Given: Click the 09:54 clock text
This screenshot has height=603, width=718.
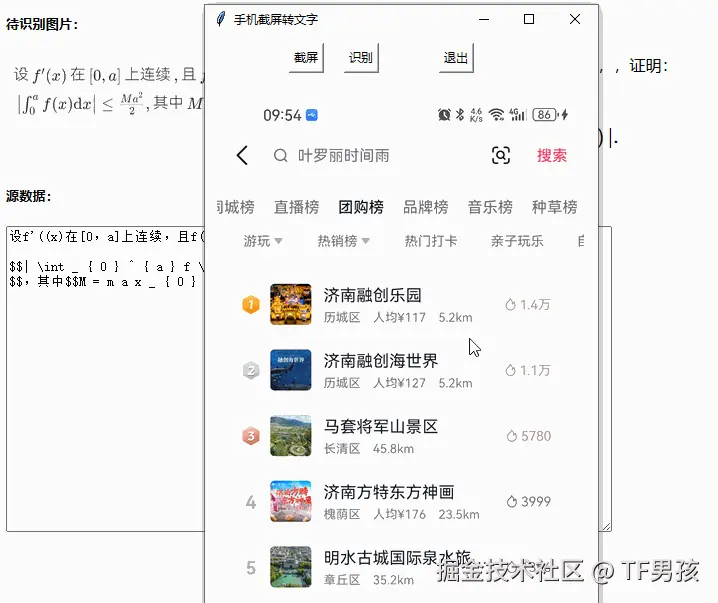Looking at the screenshot, I should pos(282,115).
